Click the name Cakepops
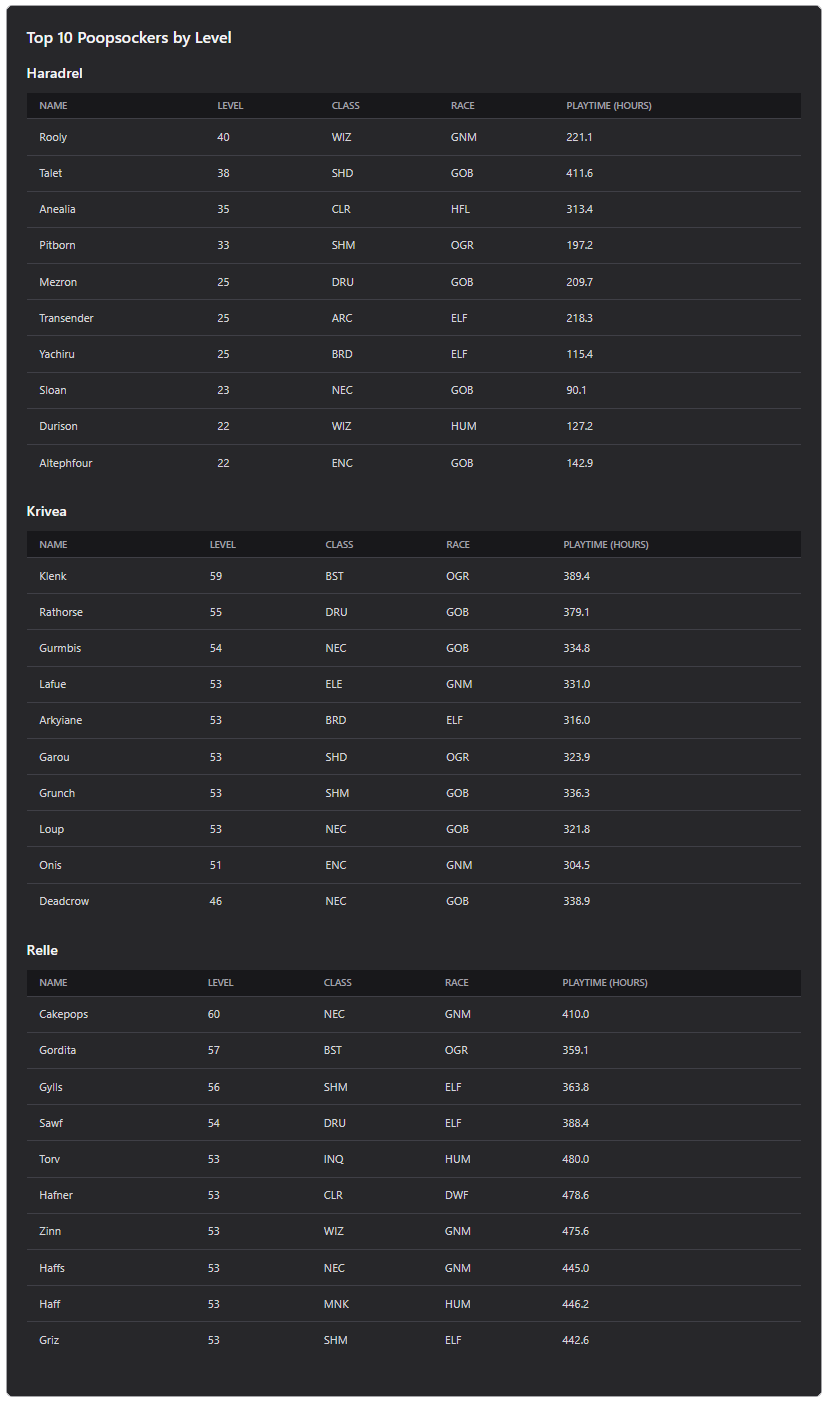Image resolution: width=829 pixels, height=1403 pixels. point(64,1014)
